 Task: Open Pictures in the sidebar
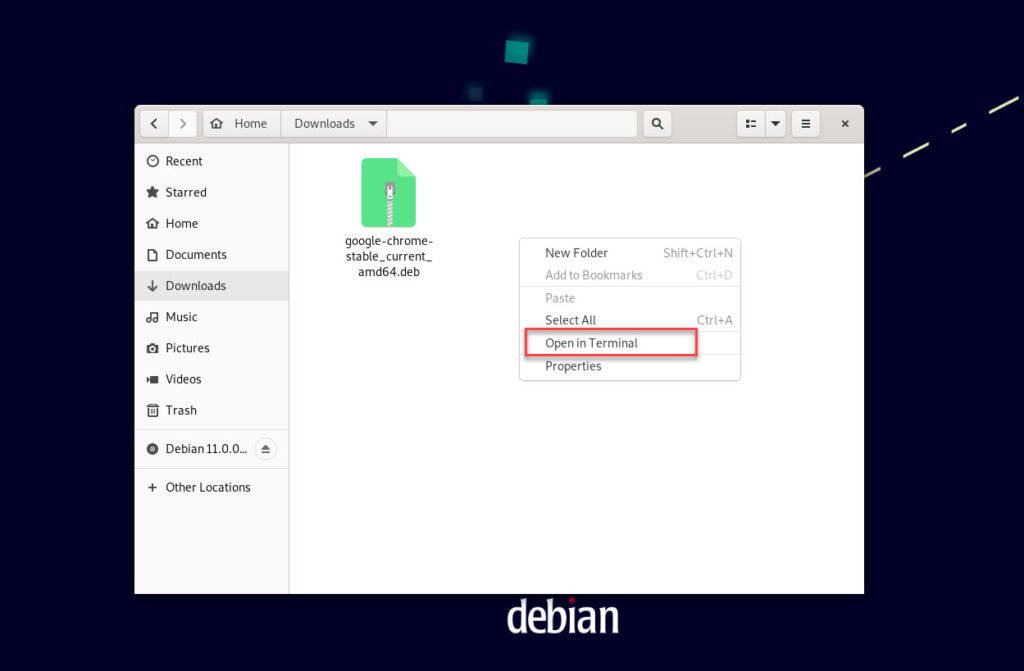click(212, 348)
